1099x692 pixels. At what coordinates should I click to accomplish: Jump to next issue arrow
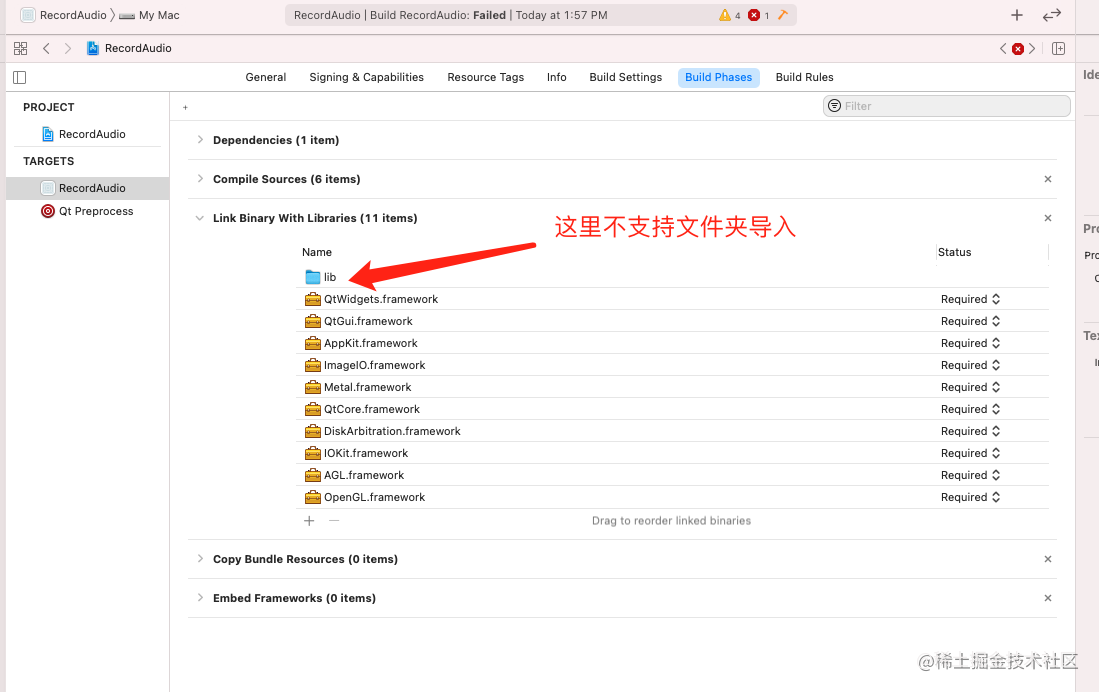click(x=1032, y=48)
